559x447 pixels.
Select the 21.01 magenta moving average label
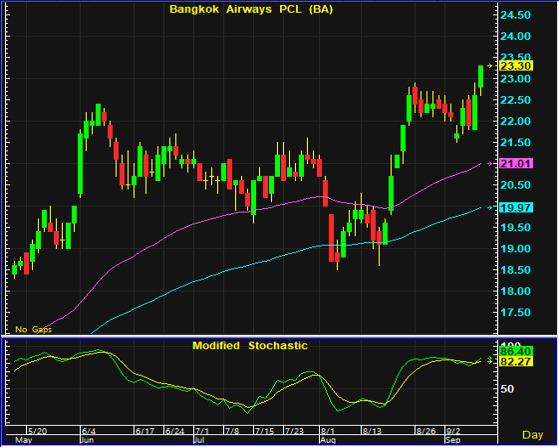[516, 164]
